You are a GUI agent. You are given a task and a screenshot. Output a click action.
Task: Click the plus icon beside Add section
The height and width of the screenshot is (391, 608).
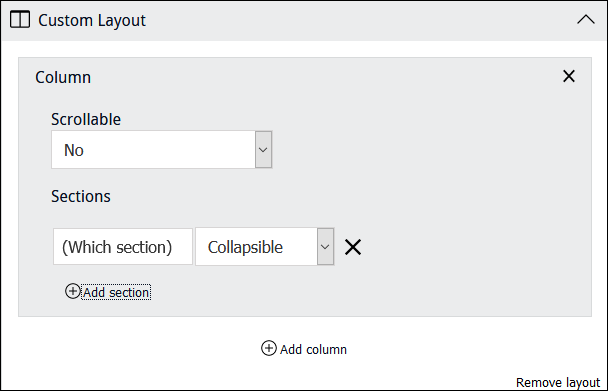[73, 291]
